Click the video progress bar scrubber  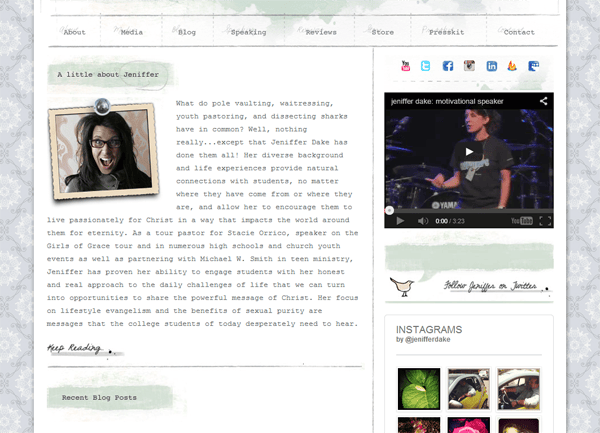(x=390, y=210)
